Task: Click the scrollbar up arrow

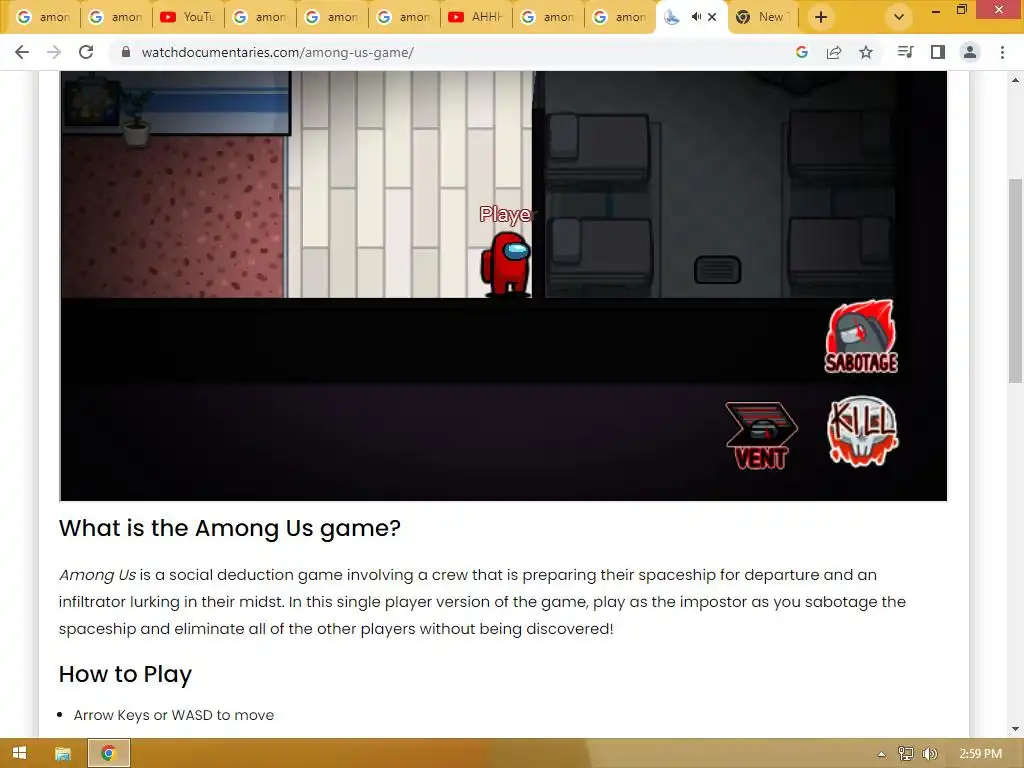Action: 1016,80
